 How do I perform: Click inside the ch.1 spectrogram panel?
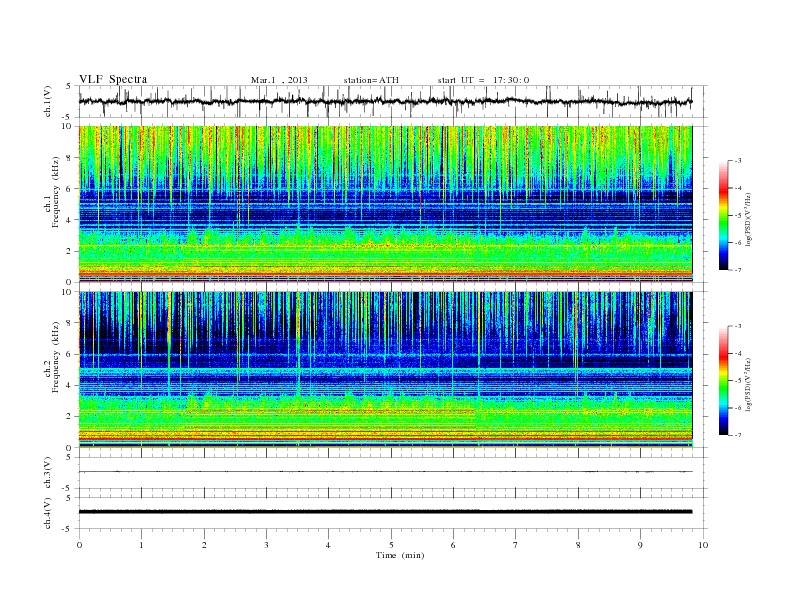click(x=385, y=204)
